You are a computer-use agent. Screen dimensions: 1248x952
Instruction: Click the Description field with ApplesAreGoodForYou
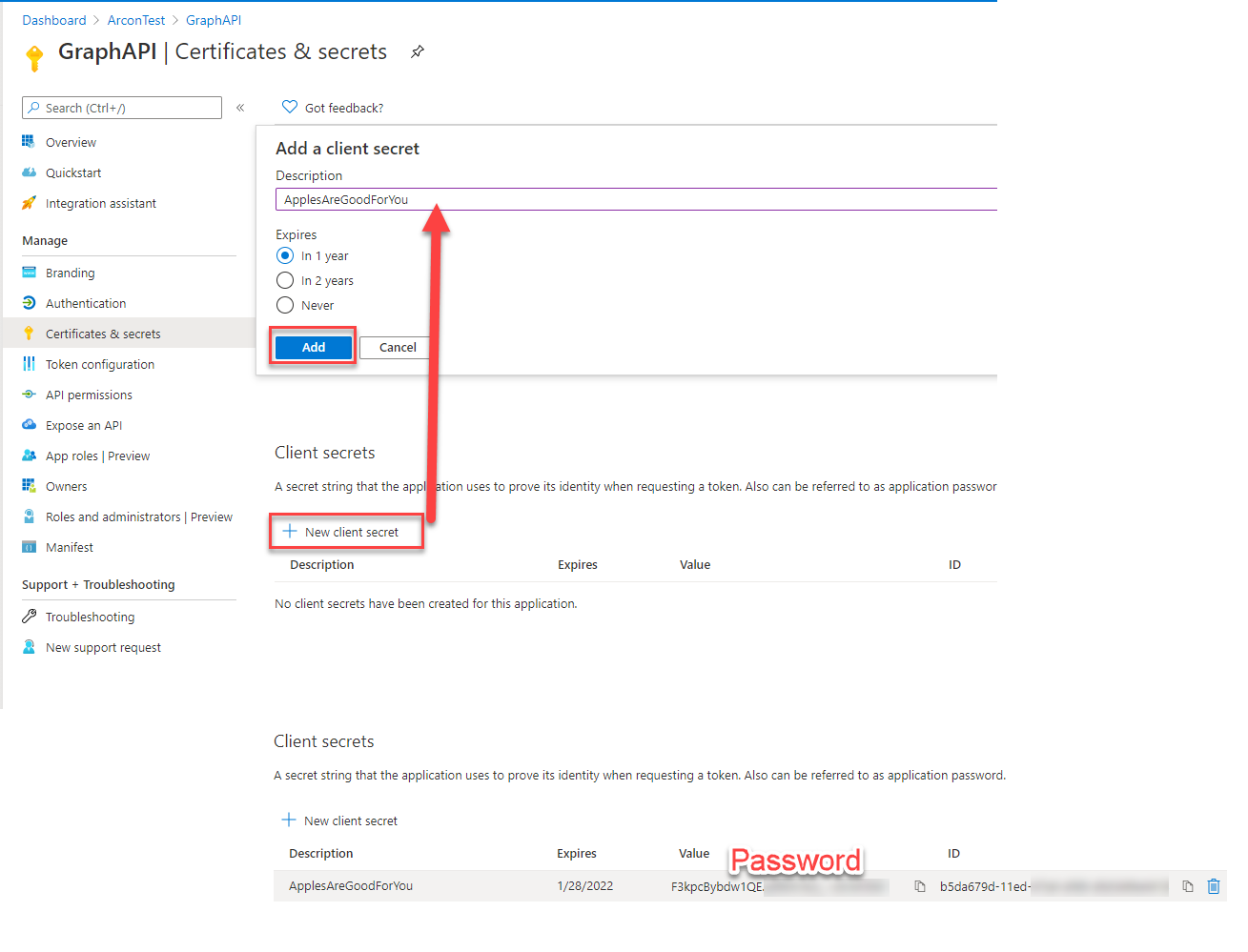tap(636, 199)
